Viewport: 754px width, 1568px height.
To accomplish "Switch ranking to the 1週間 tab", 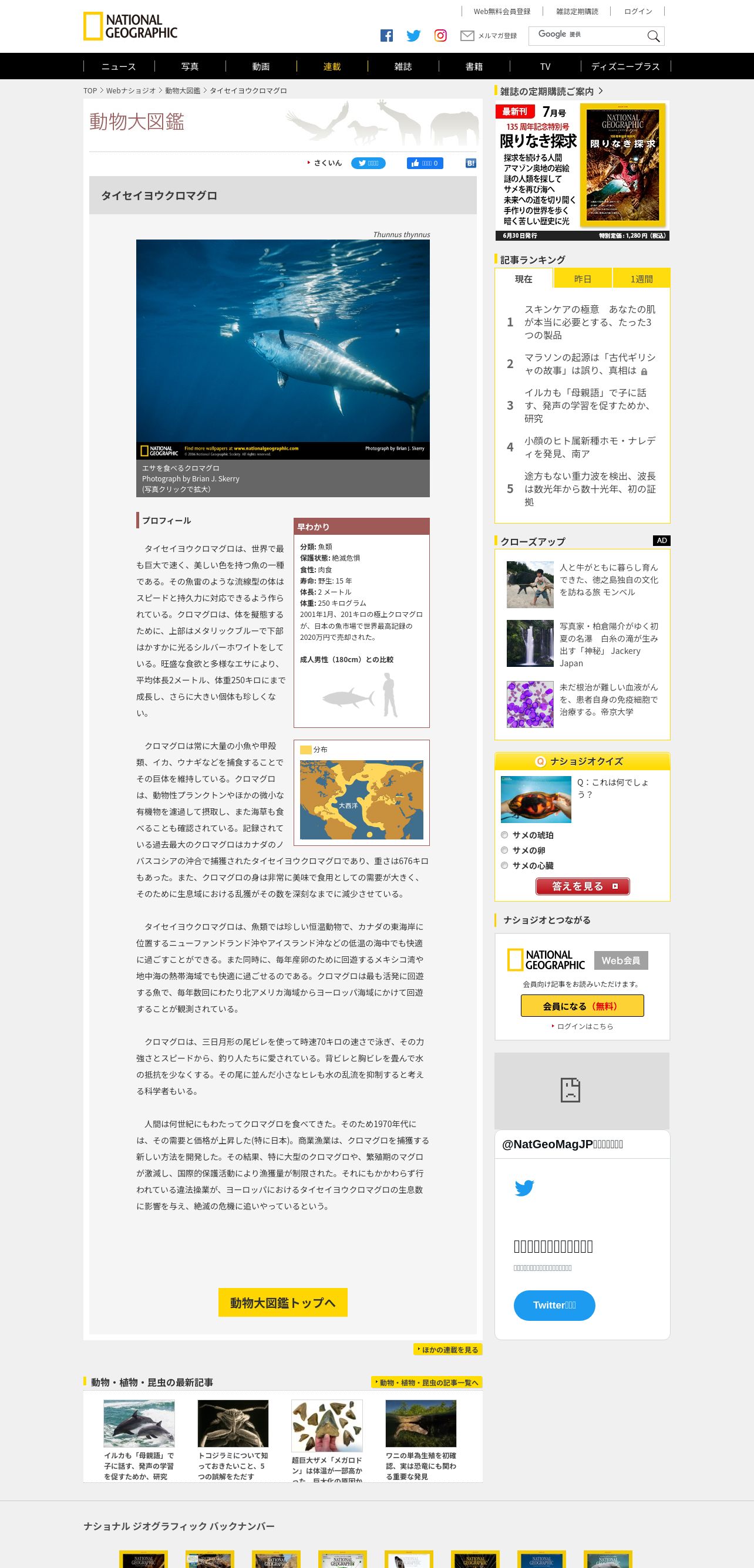I will pos(641,279).
